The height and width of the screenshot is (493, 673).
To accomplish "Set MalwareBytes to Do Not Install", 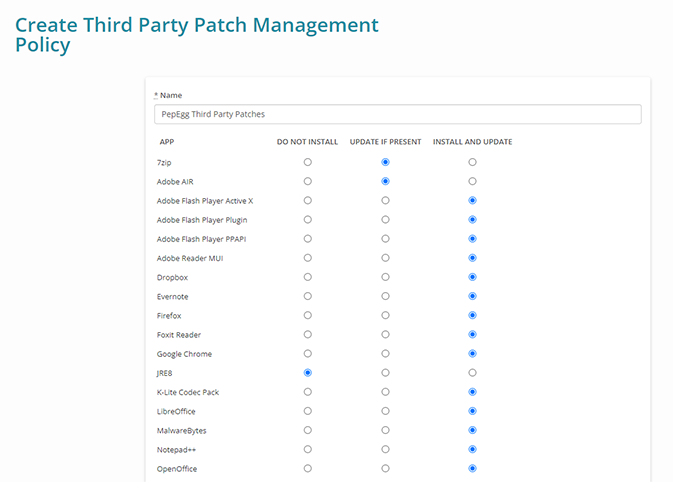I will click(308, 430).
